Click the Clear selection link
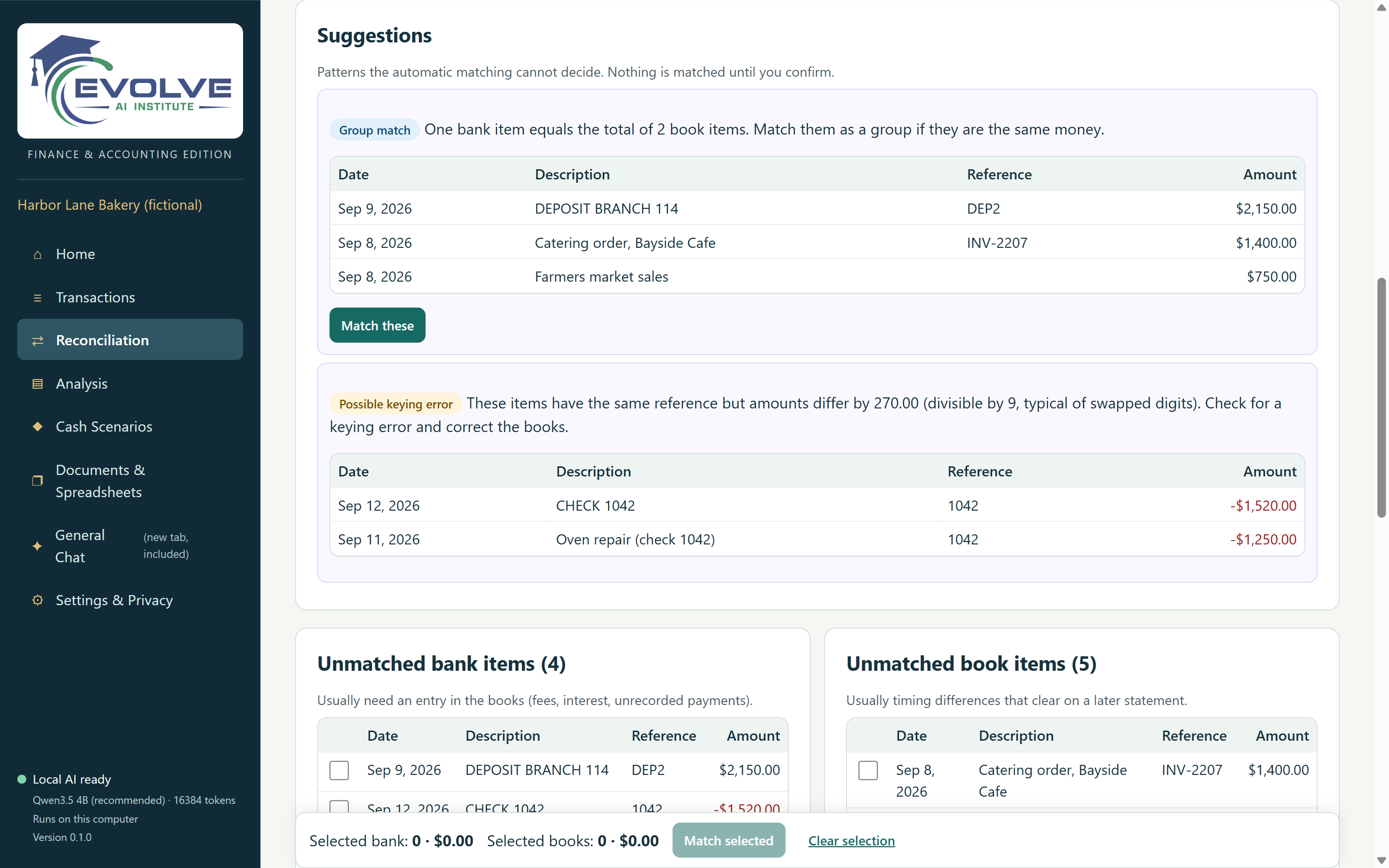The height and width of the screenshot is (868, 1389). pyautogui.click(x=851, y=841)
